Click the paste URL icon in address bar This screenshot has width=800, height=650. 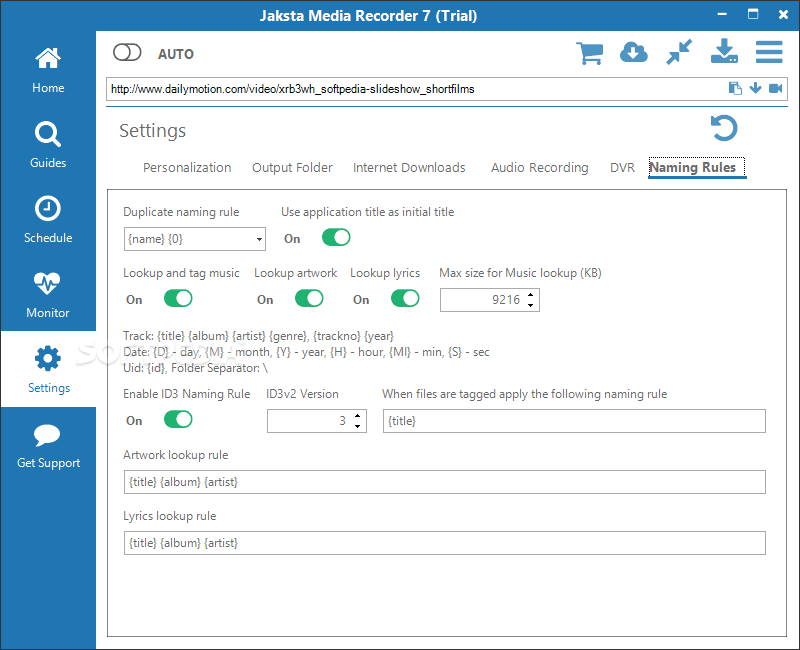click(735, 89)
